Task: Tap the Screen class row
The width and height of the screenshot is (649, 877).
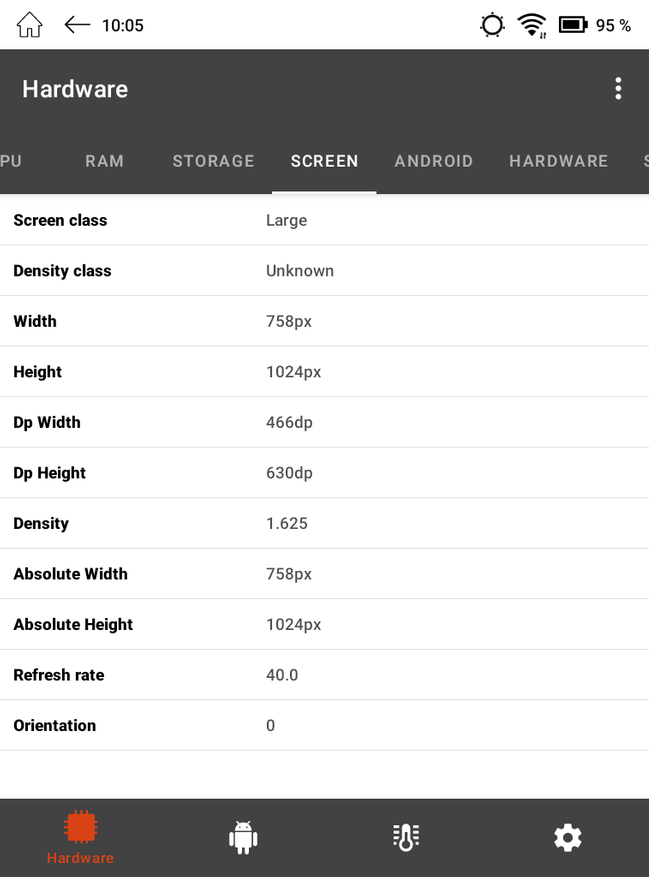Action: coord(324,220)
